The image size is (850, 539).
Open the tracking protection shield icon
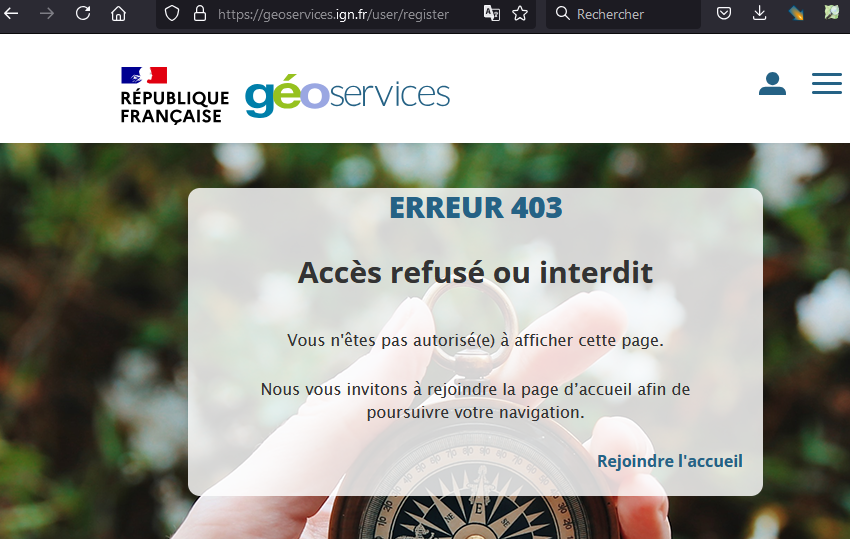(172, 14)
